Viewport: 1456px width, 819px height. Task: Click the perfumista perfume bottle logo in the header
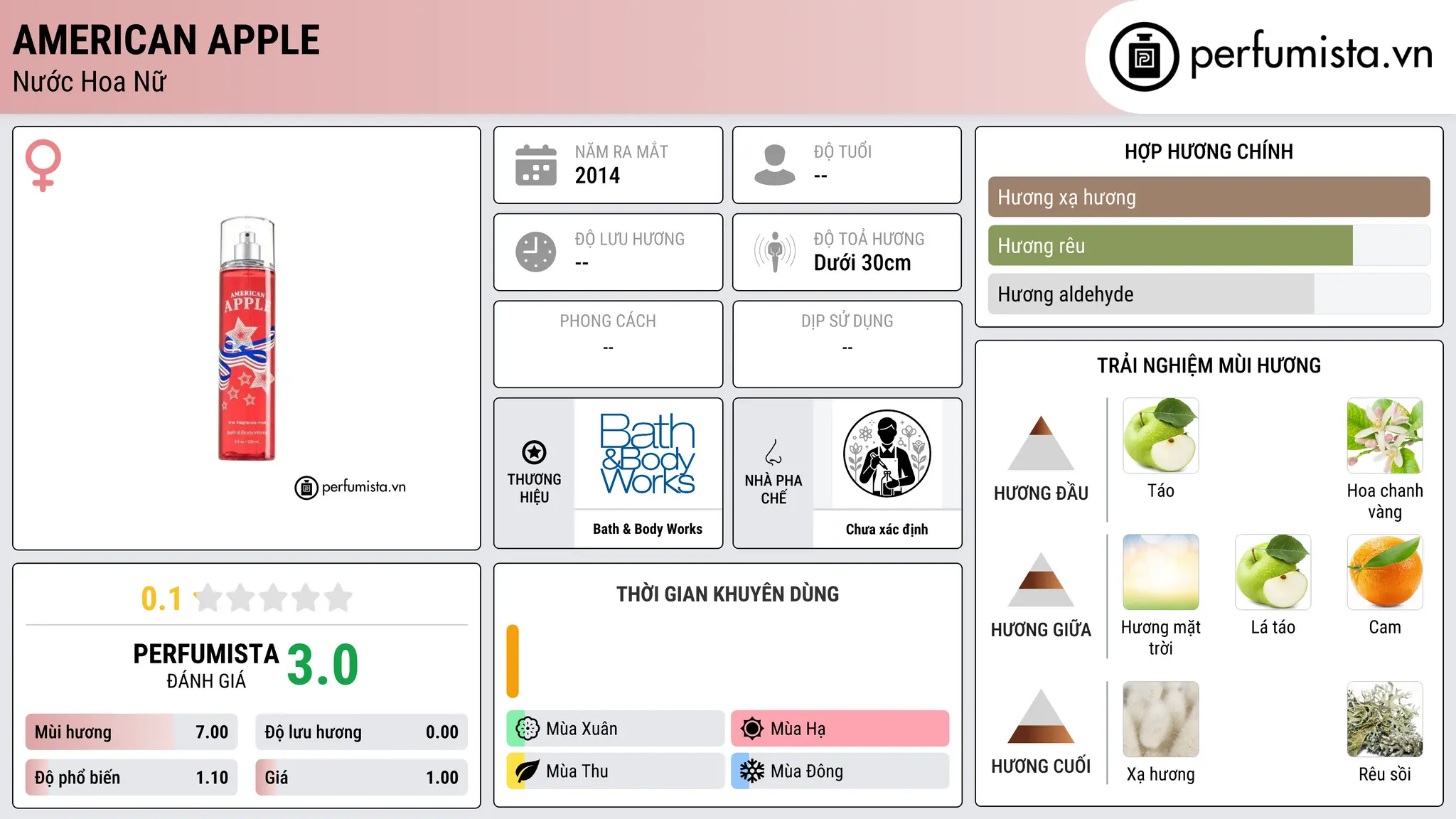(x=1144, y=57)
